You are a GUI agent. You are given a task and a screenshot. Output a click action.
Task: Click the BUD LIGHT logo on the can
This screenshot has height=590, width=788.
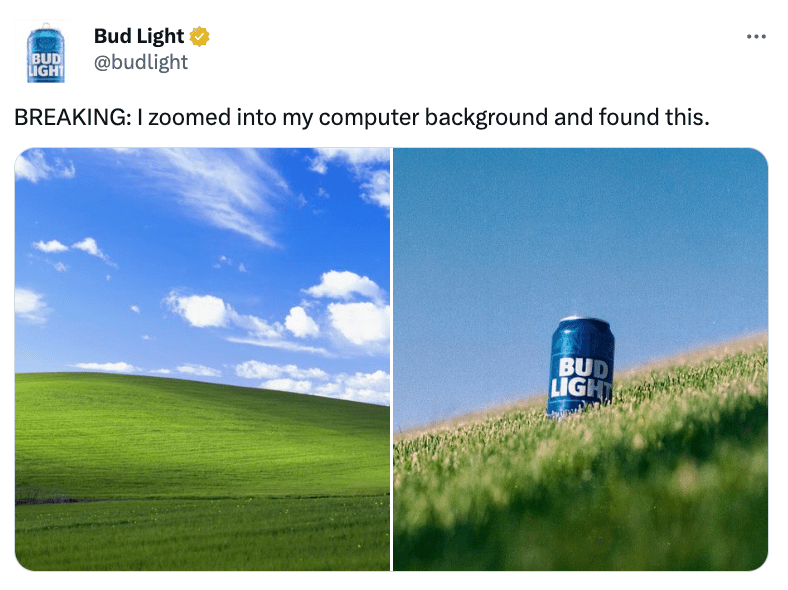click(582, 378)
